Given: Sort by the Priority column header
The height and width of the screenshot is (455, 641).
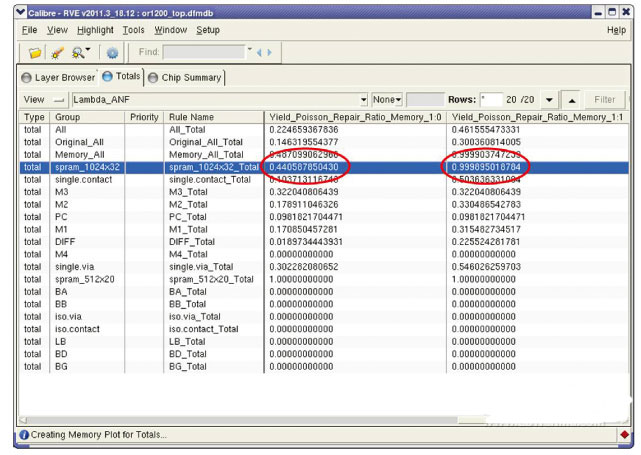Looking at the screenshot, I should [x=144, y=117].
